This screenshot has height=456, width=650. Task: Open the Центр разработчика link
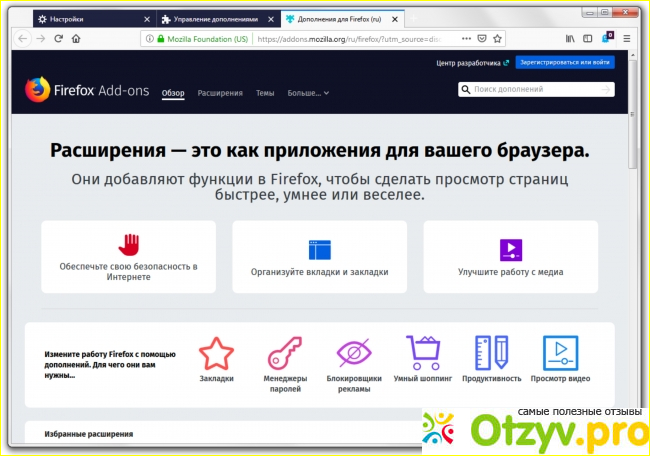(x=472, y=62)
